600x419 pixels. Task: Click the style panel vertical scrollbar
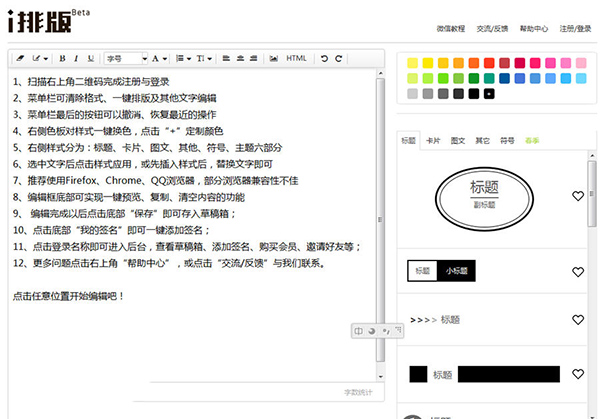[592, 194]
